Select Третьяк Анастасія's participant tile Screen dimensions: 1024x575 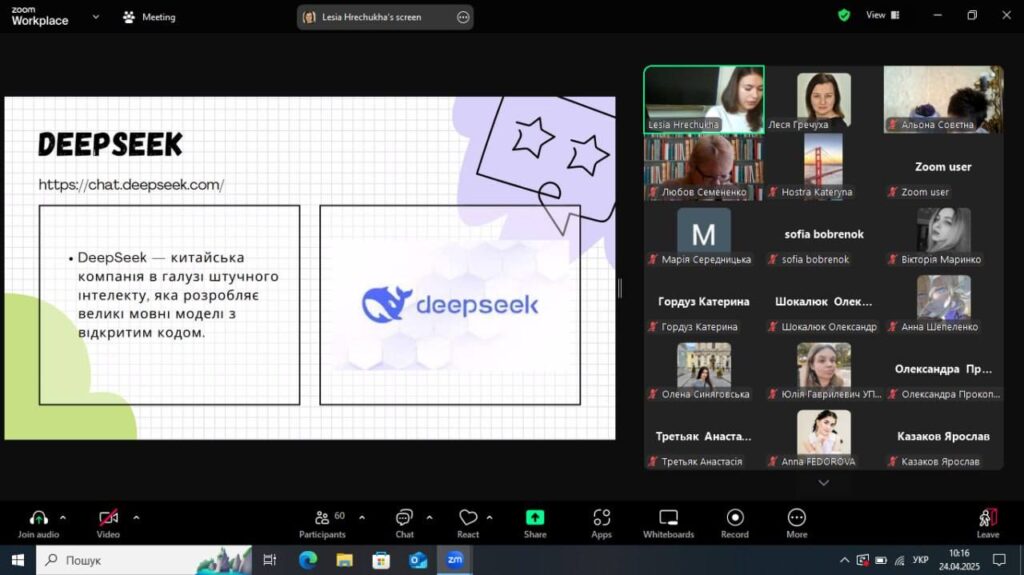(x=703, y=436)
